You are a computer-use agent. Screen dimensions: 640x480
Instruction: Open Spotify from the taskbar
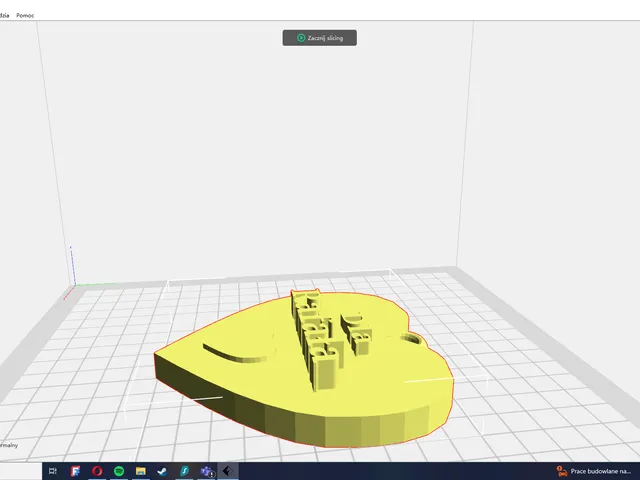coord(119,471)
